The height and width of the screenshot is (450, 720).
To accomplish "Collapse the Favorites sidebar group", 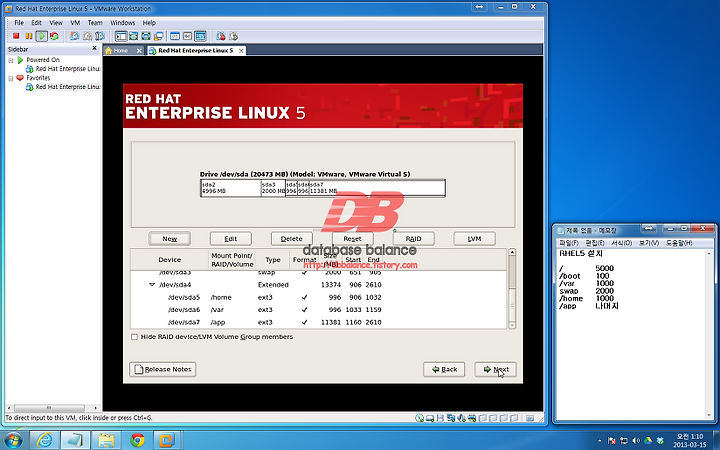I will [x=11, y=79].
